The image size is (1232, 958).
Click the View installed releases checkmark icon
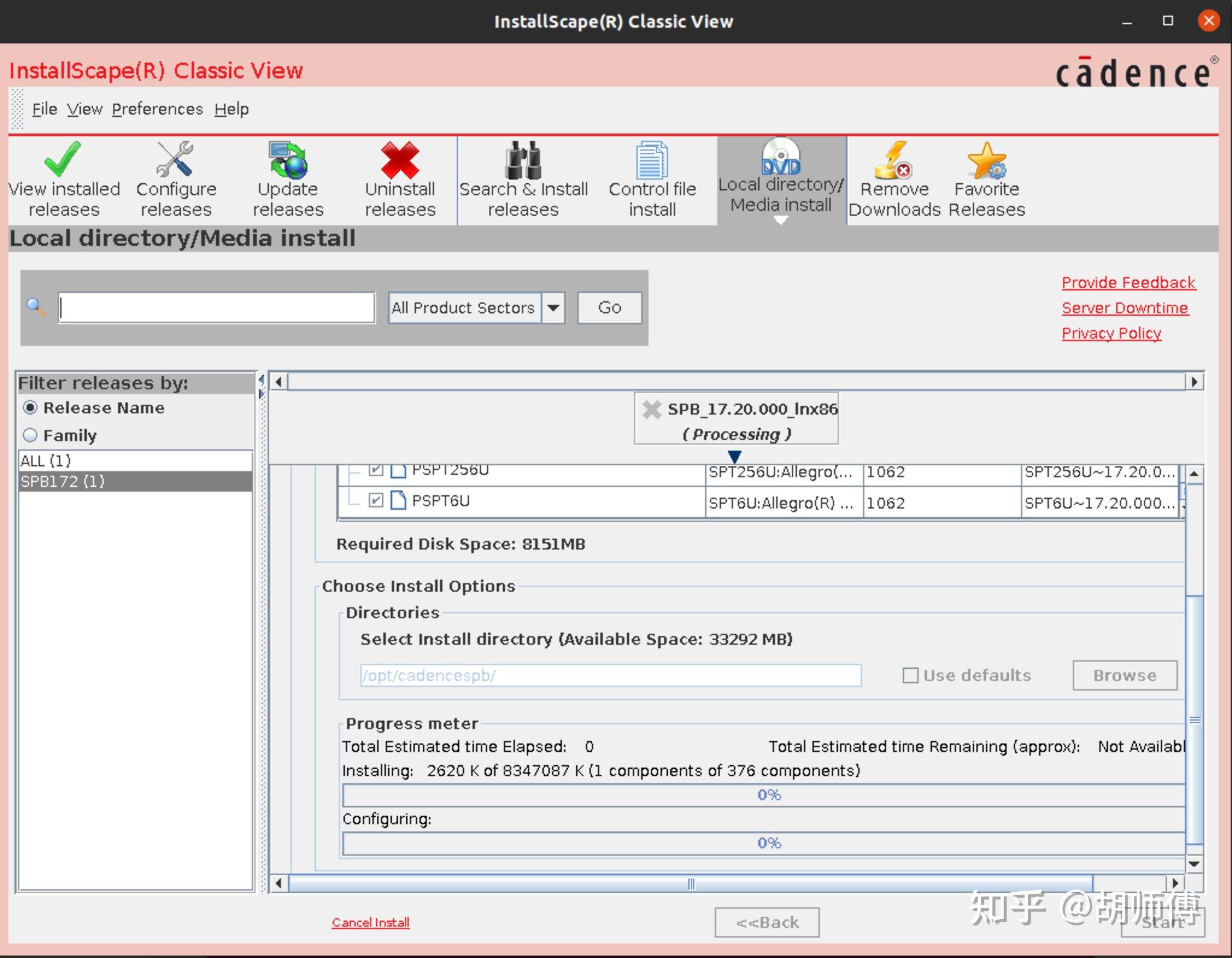[x=63, y=160]
